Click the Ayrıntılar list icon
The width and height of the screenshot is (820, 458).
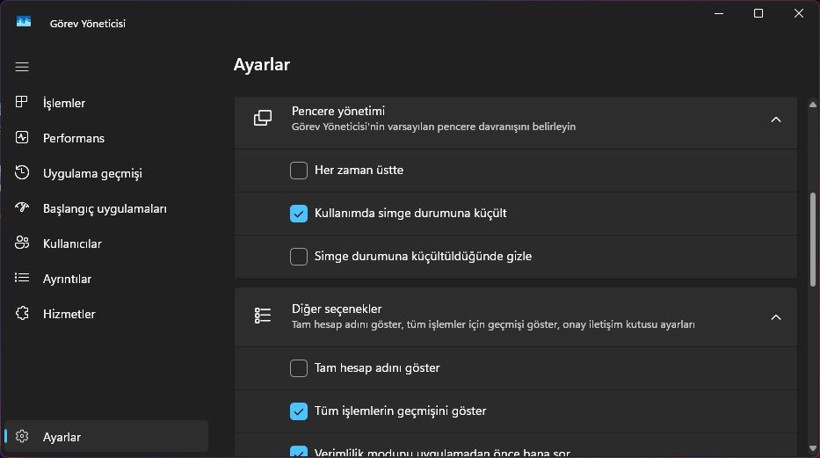(22, 278)
